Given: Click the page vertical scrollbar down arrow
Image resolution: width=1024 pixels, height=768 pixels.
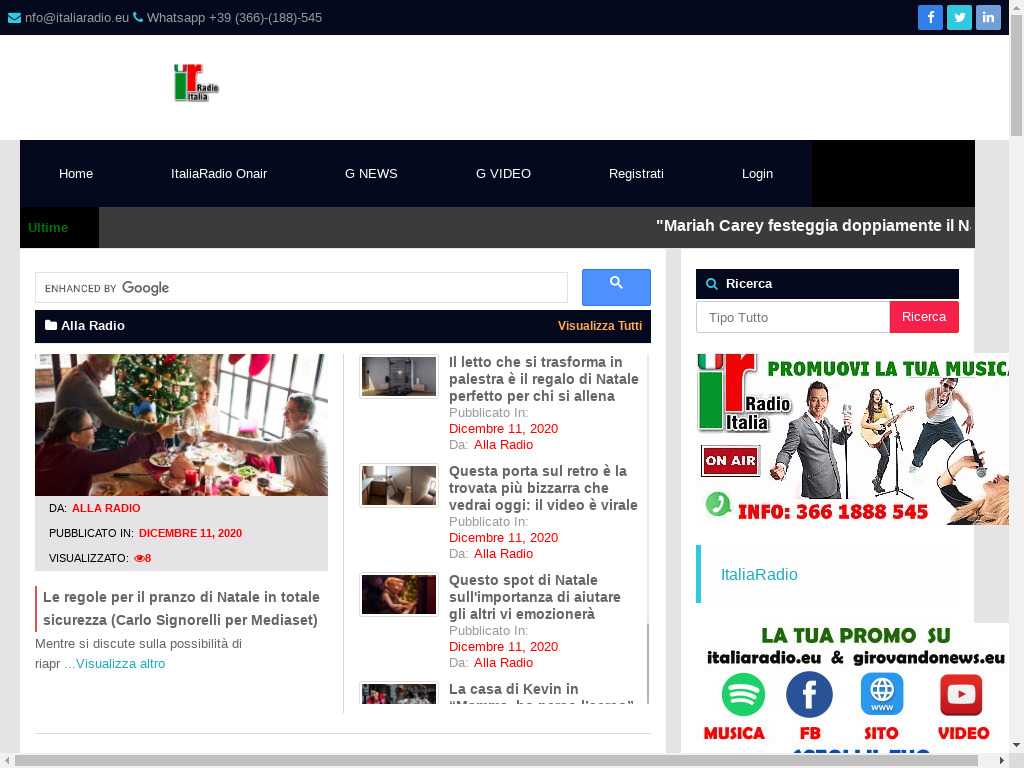Looking at the screenshot, I should [x=1016, y=745].
